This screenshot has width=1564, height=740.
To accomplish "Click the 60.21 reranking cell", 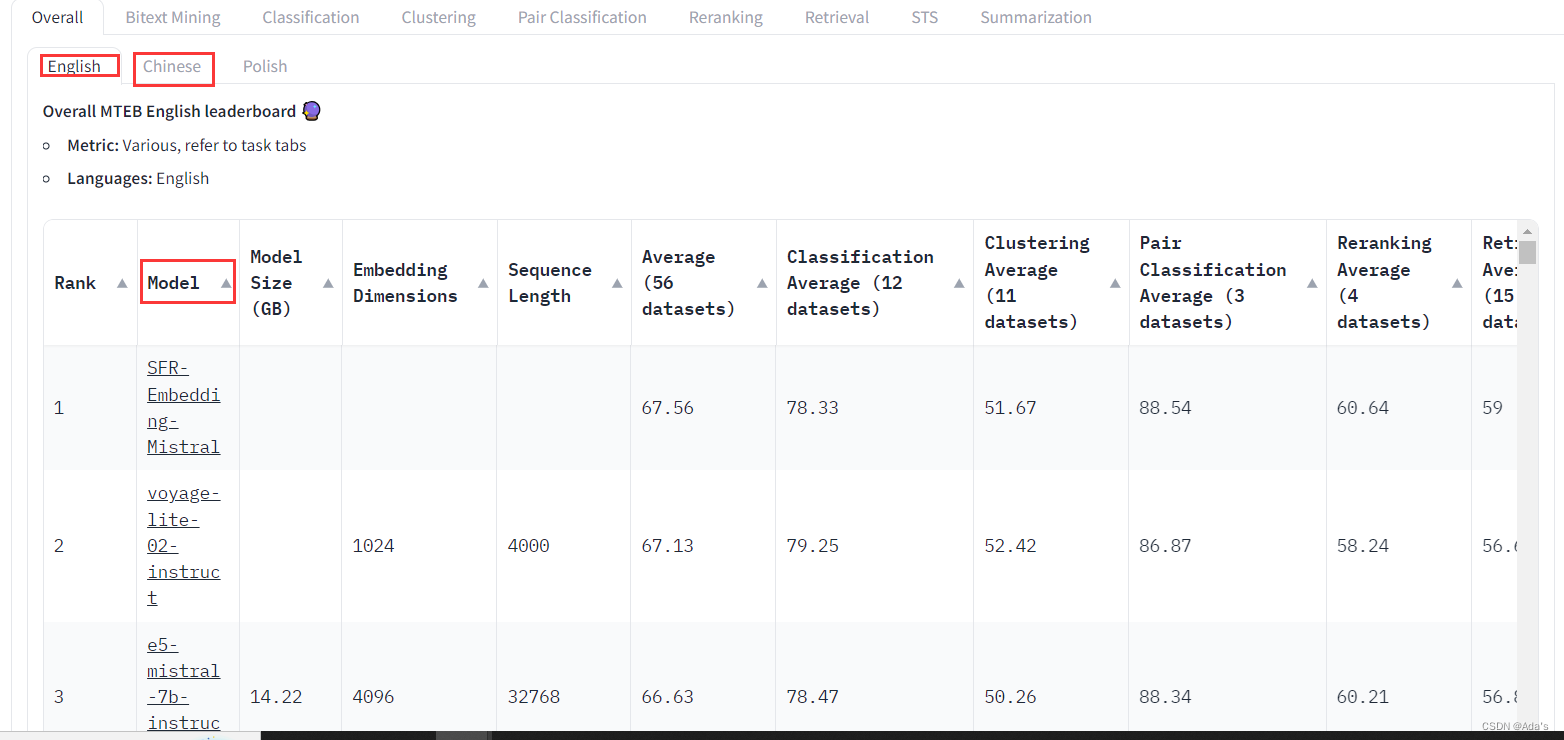I will (1362, 697).
